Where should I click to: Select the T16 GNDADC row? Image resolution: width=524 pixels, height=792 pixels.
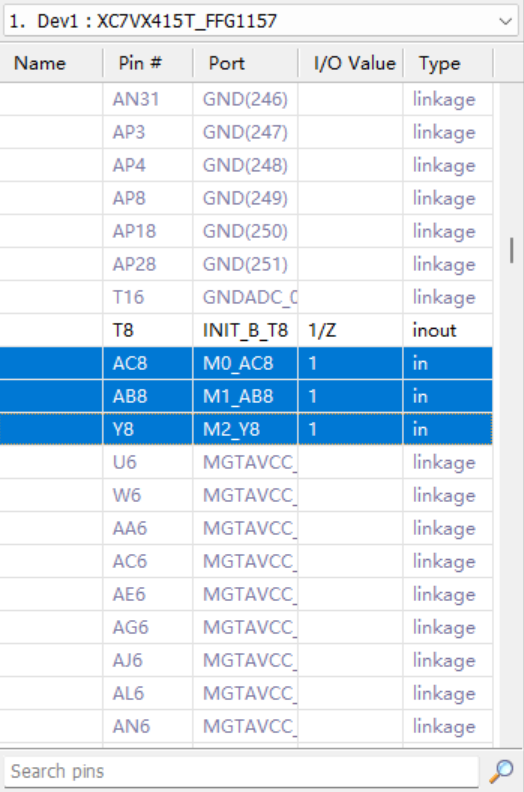click(x=246, y=297)
